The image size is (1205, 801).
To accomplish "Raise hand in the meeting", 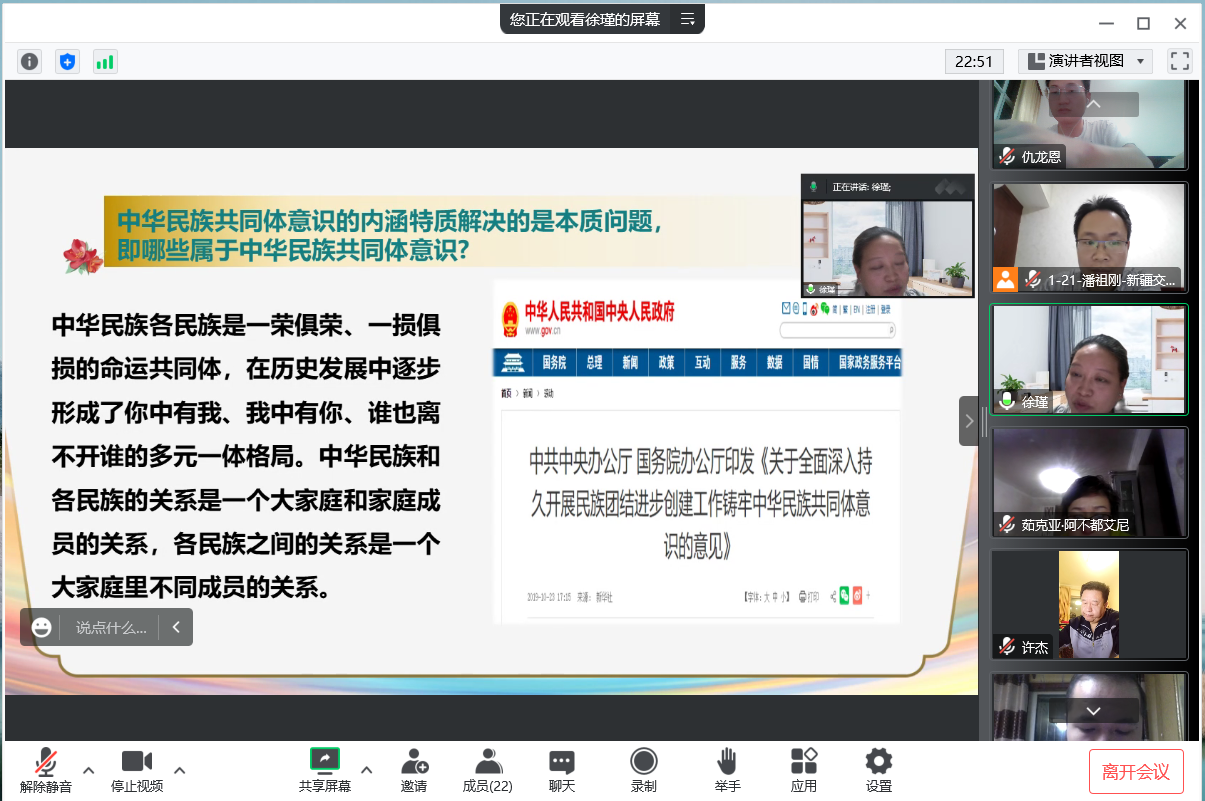I will [727, 770].
